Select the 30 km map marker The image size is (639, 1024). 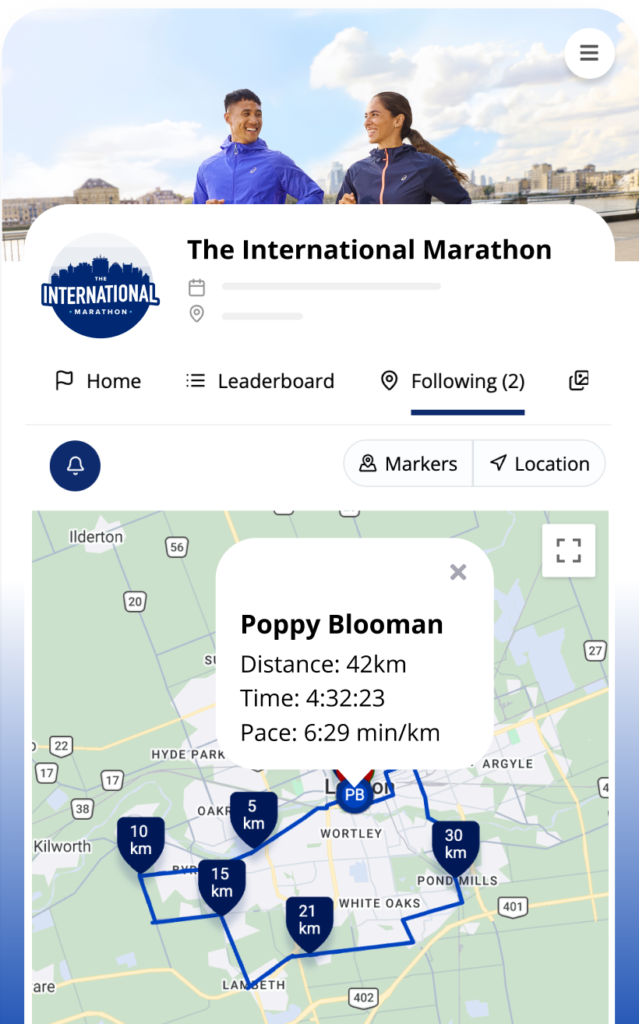tap(455, 845)
